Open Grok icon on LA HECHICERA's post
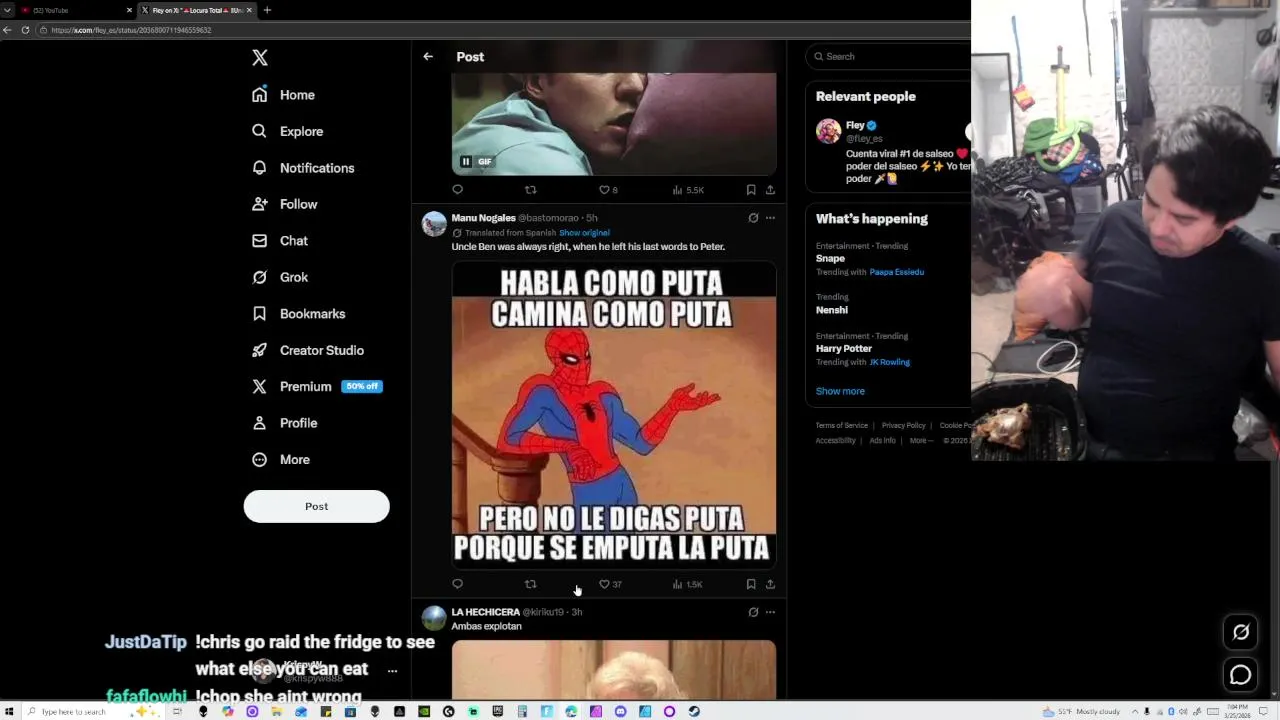The image size is (1280, 720). (753, 612)
